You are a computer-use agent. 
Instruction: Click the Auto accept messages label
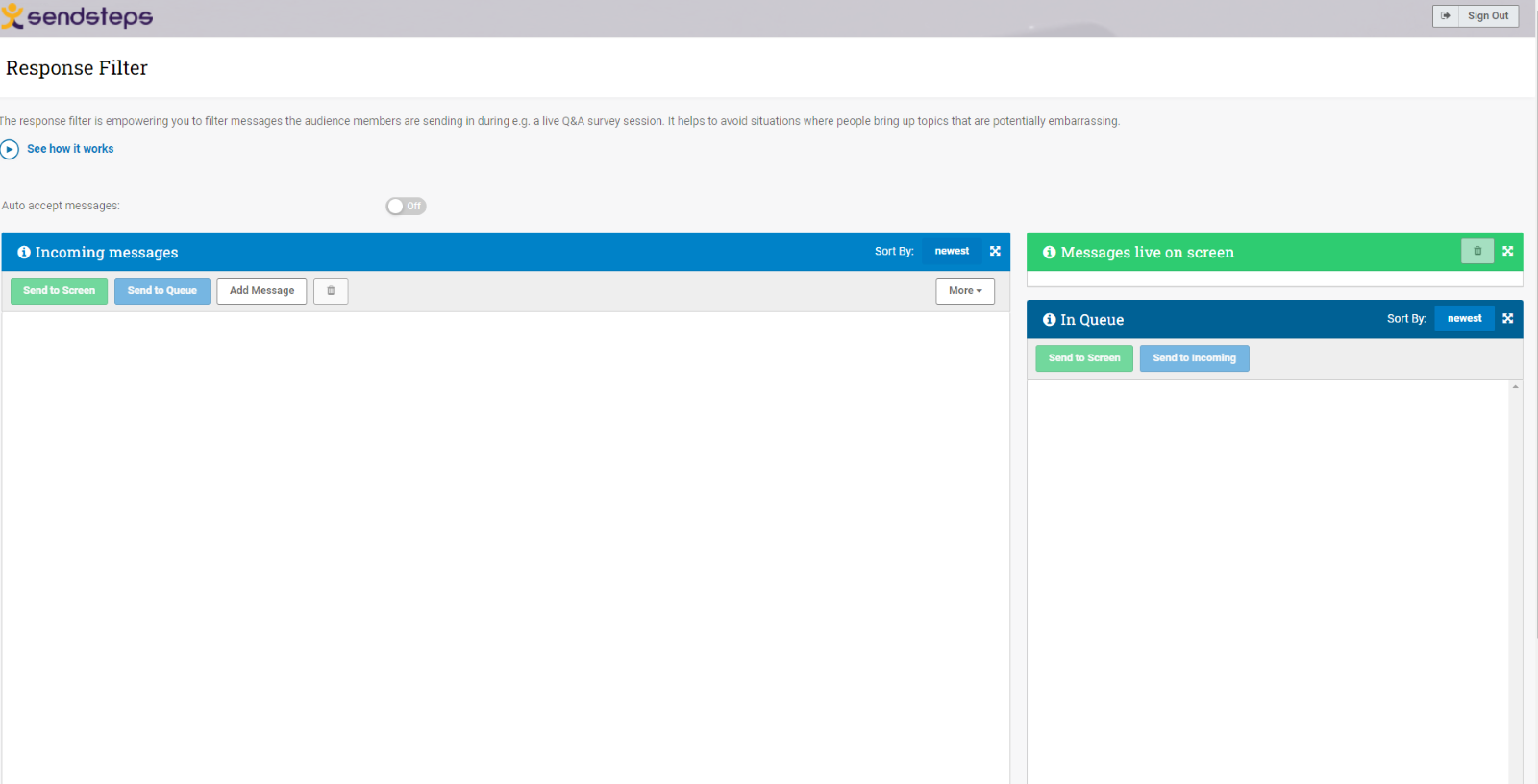(x=61, y=207)
